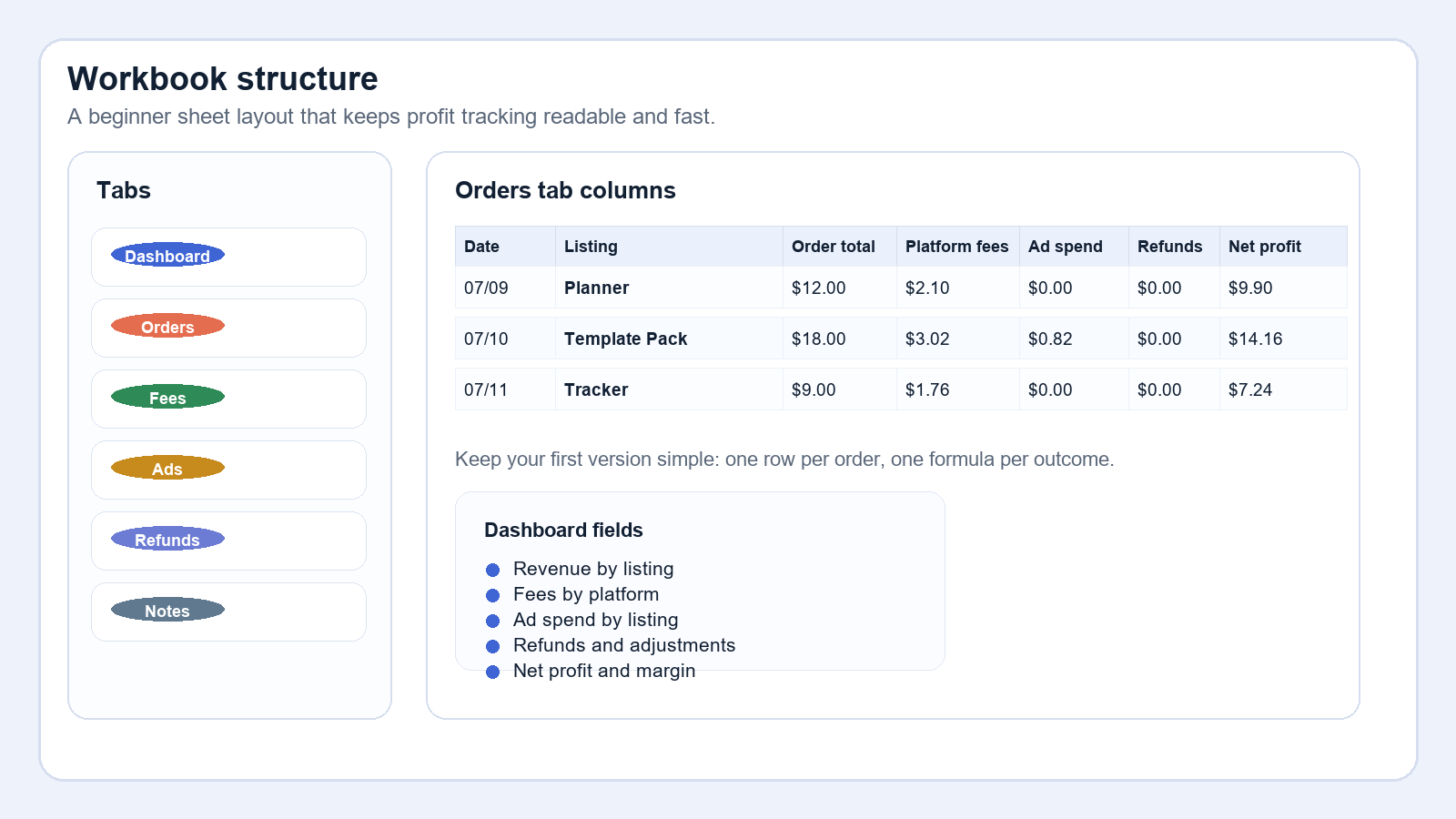
Task: Click the 'Orders tab columns' heading
Action: point(565,190)
